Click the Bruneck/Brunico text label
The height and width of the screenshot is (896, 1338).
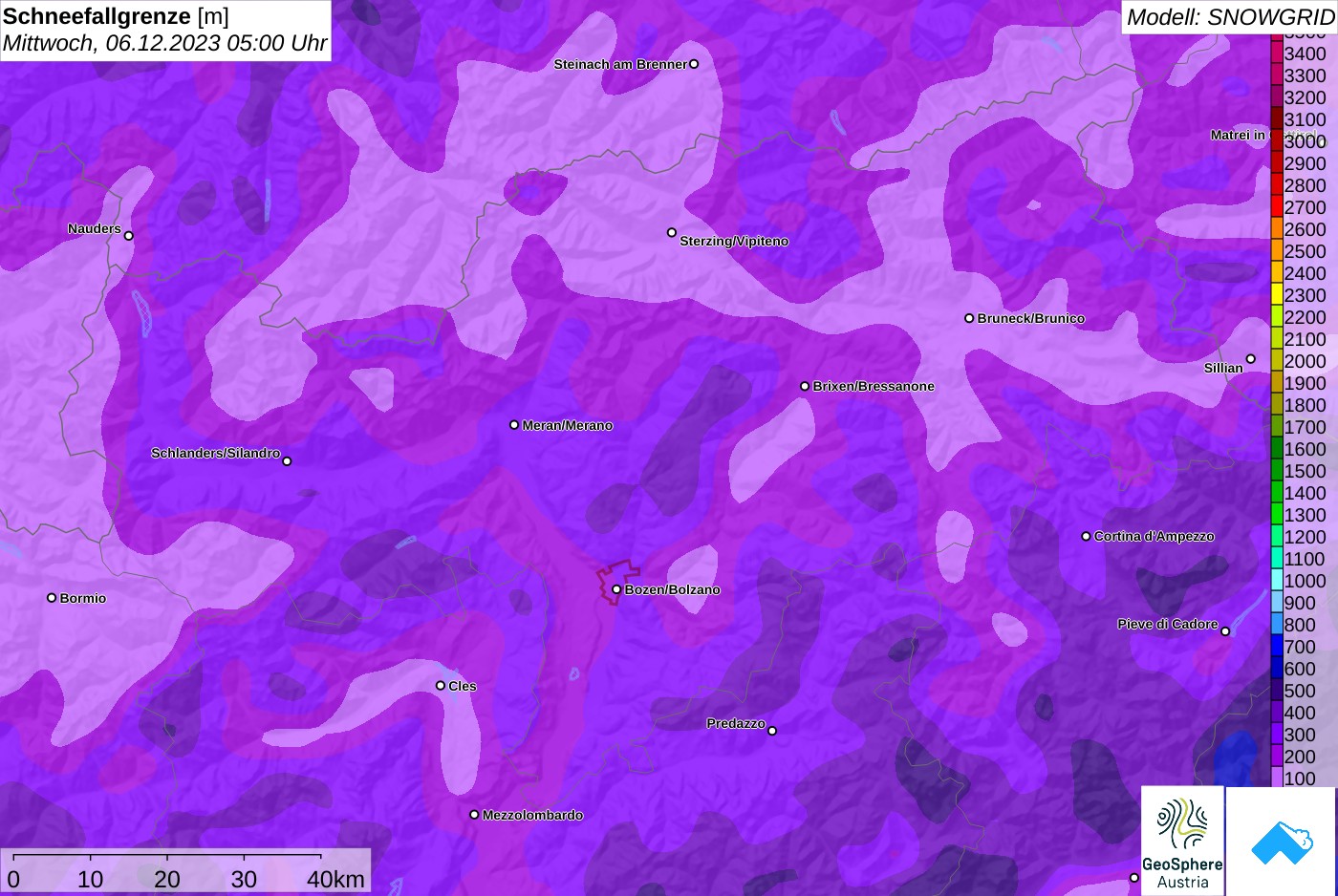(x=1031, y=318)
